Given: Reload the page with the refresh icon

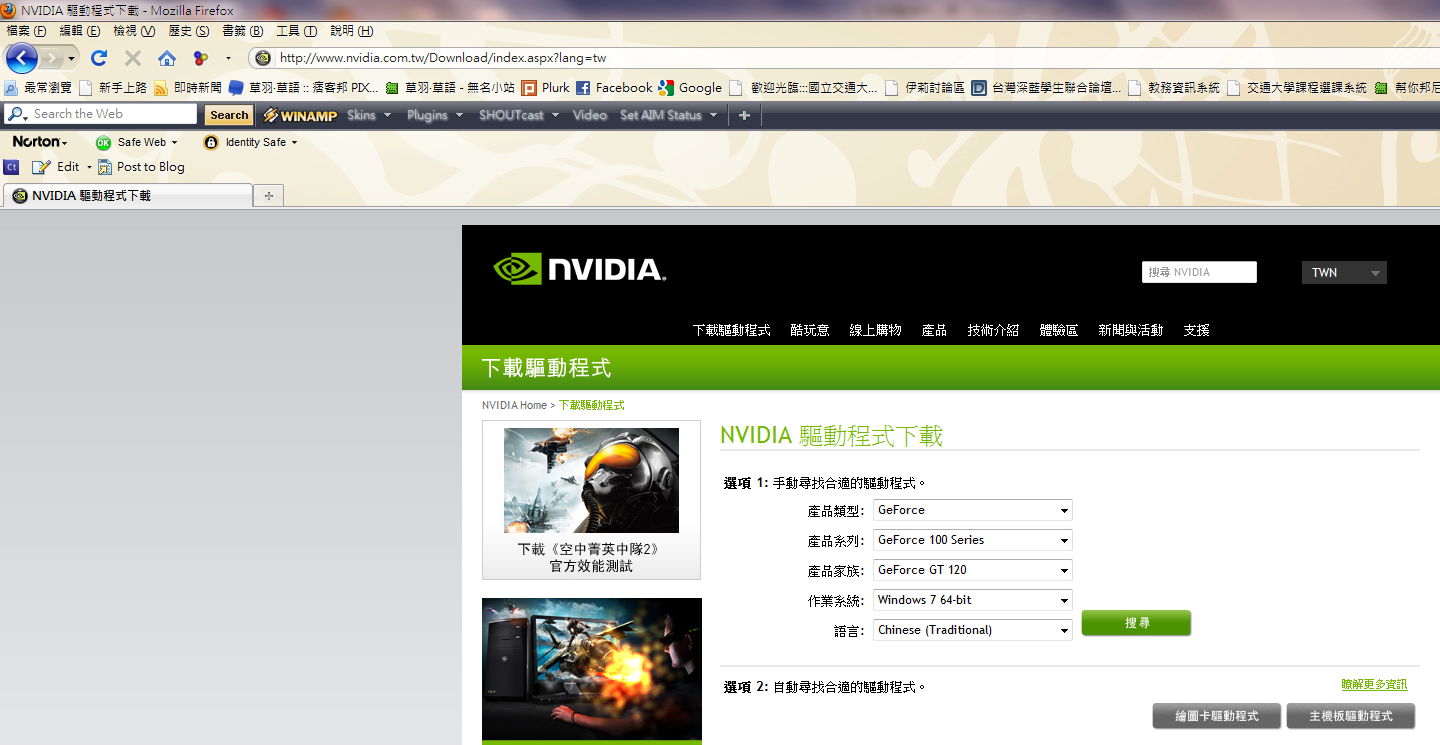Looking at the screenshot, I should (x=99, y=58).
